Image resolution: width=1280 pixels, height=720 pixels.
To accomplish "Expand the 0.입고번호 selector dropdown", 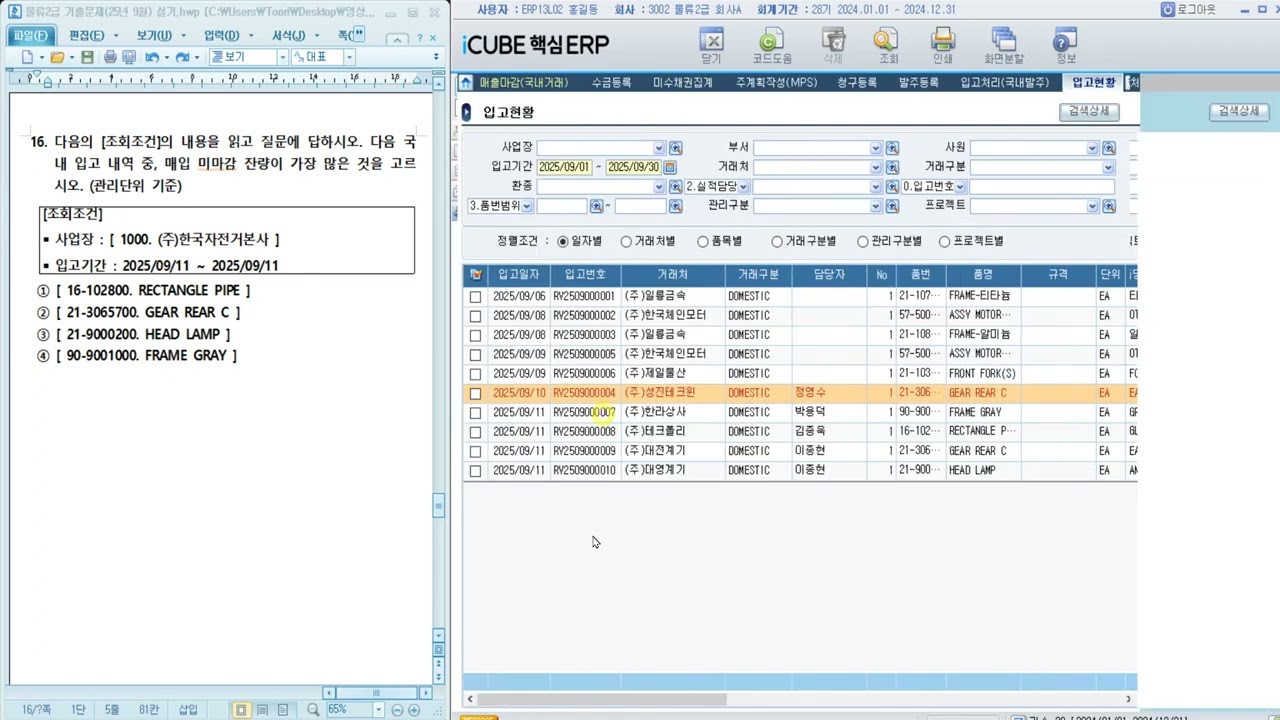I will [x=960, y=187].
